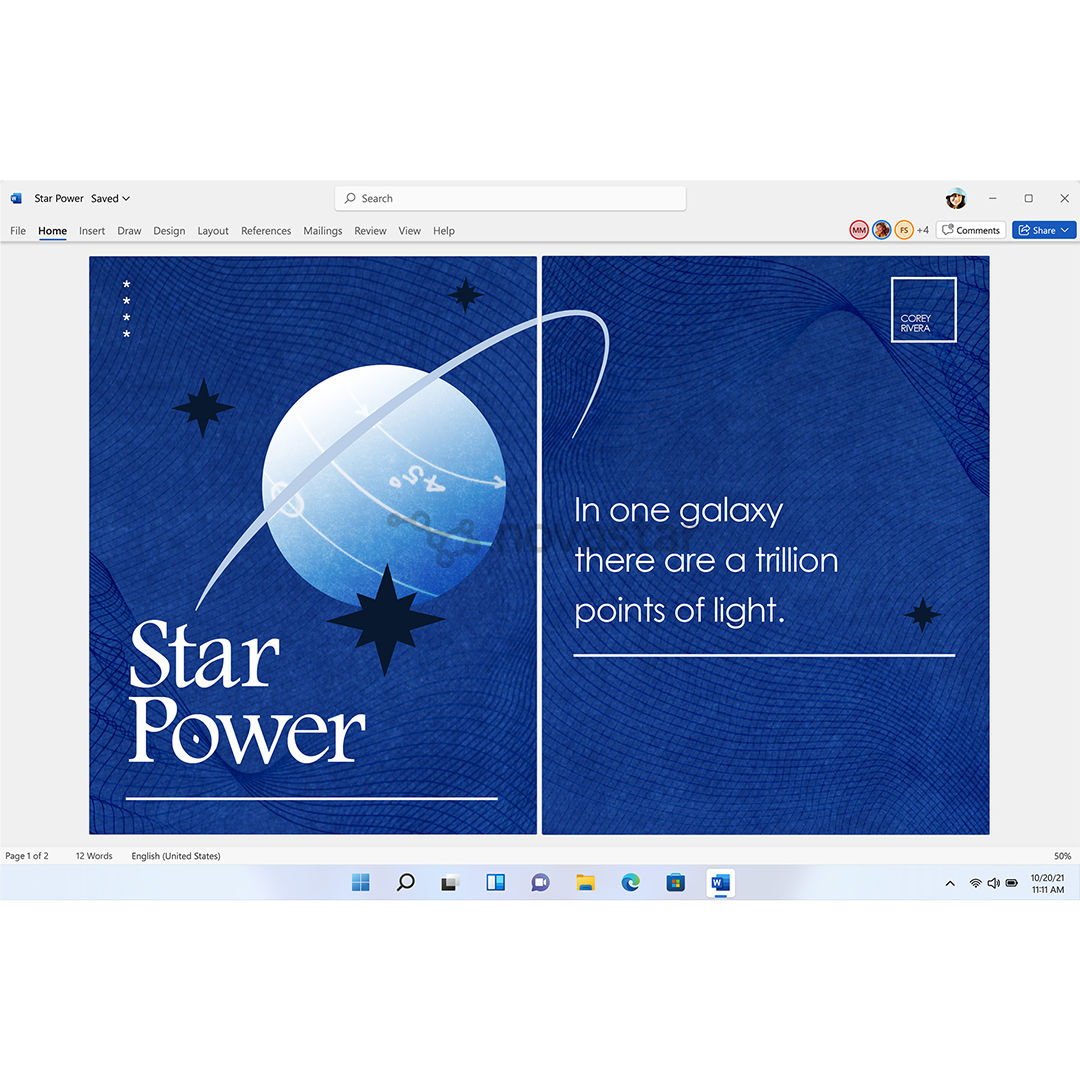
Task: Open the Layout ribbon tab
Action: point(213,231)
